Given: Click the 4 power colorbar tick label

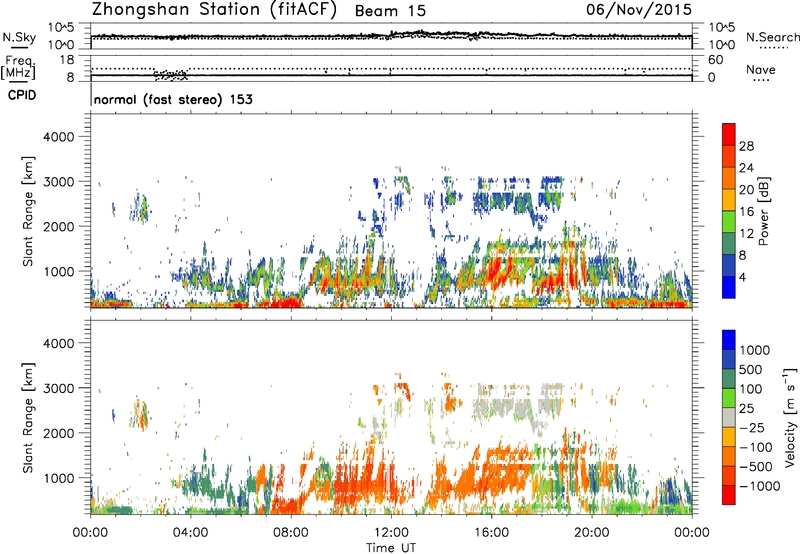Looking at the screenshot, I should 742,277.
